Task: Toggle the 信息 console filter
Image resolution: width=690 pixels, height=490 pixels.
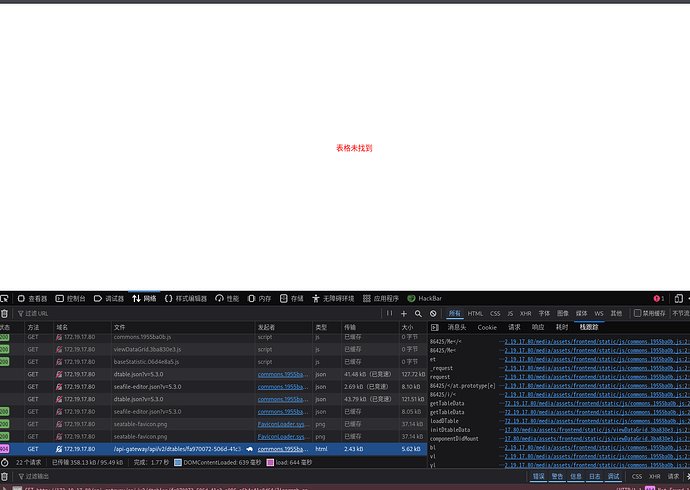Action: pos(576,476)
